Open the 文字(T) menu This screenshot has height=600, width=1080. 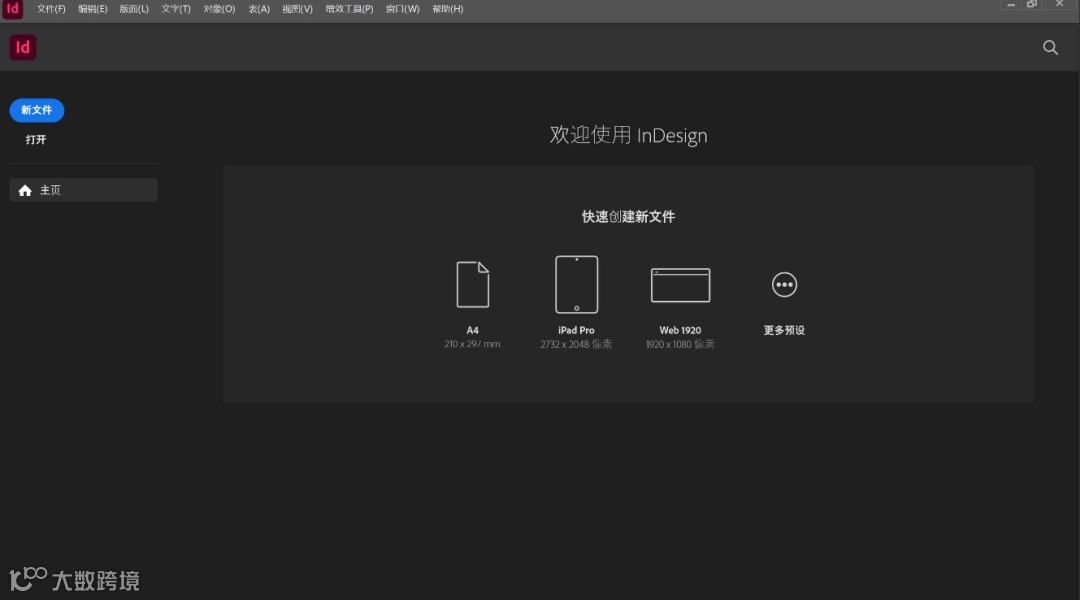click(176, 9)
